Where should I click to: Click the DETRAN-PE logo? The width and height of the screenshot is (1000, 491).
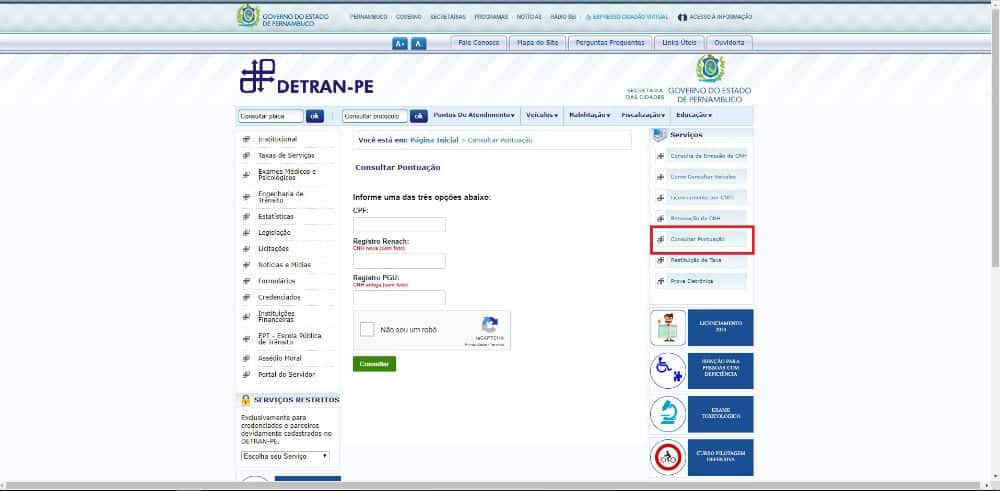point(307,77)
